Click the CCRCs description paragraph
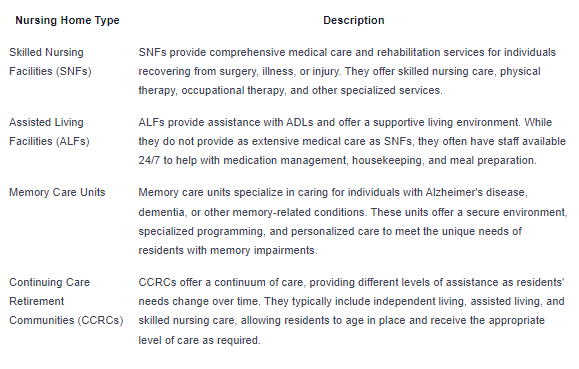The image size is (579, 369). (x=352, y=311)
